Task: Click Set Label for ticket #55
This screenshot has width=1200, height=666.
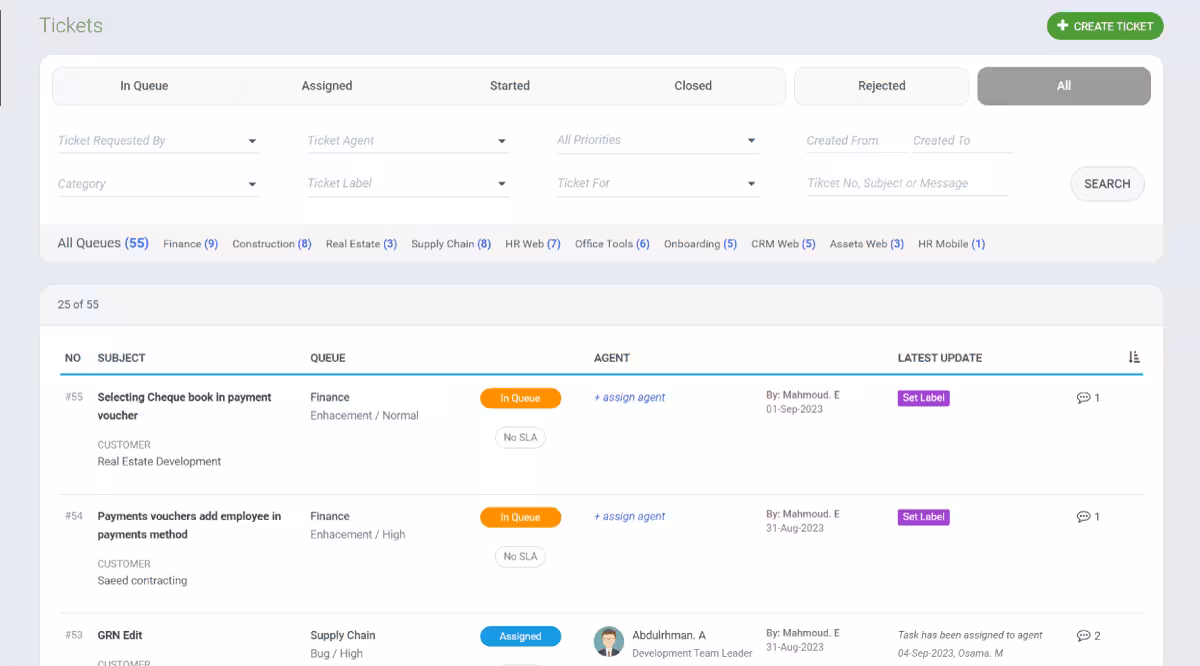Action: pyautogui.click(x=923, y=398)
